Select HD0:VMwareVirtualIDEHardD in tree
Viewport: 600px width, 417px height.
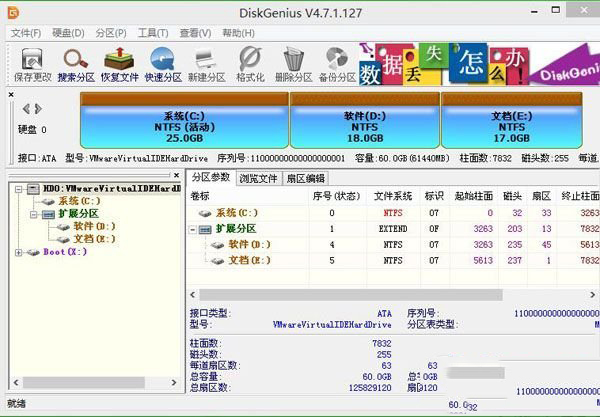click(112, 189)
